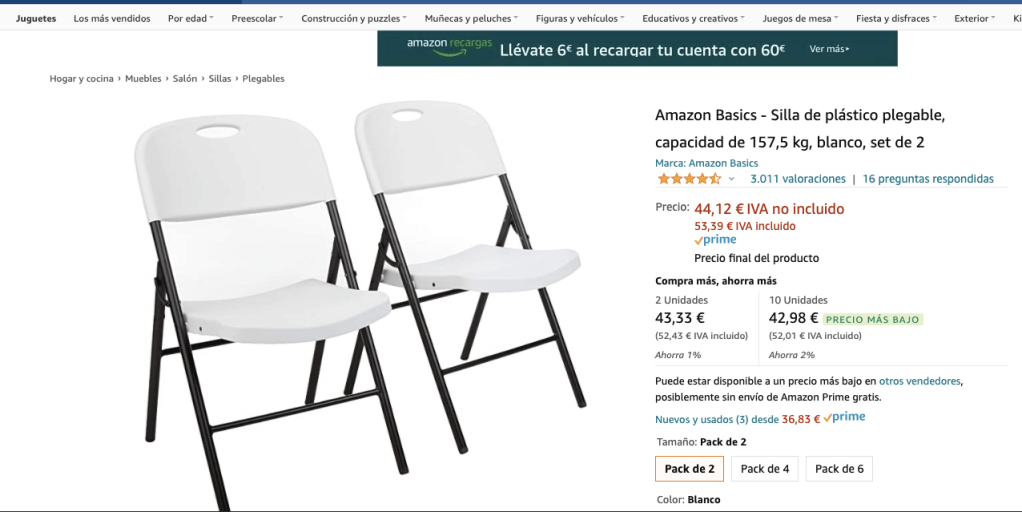Viewport: 1022px width, 512px height.
Task: Click the star rating icons
Action: pyautogui.click(x=688, y=179)
